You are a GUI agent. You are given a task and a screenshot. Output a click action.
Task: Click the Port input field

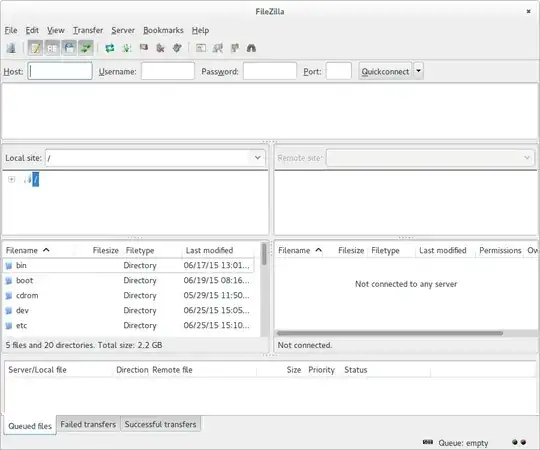(339, 71)
